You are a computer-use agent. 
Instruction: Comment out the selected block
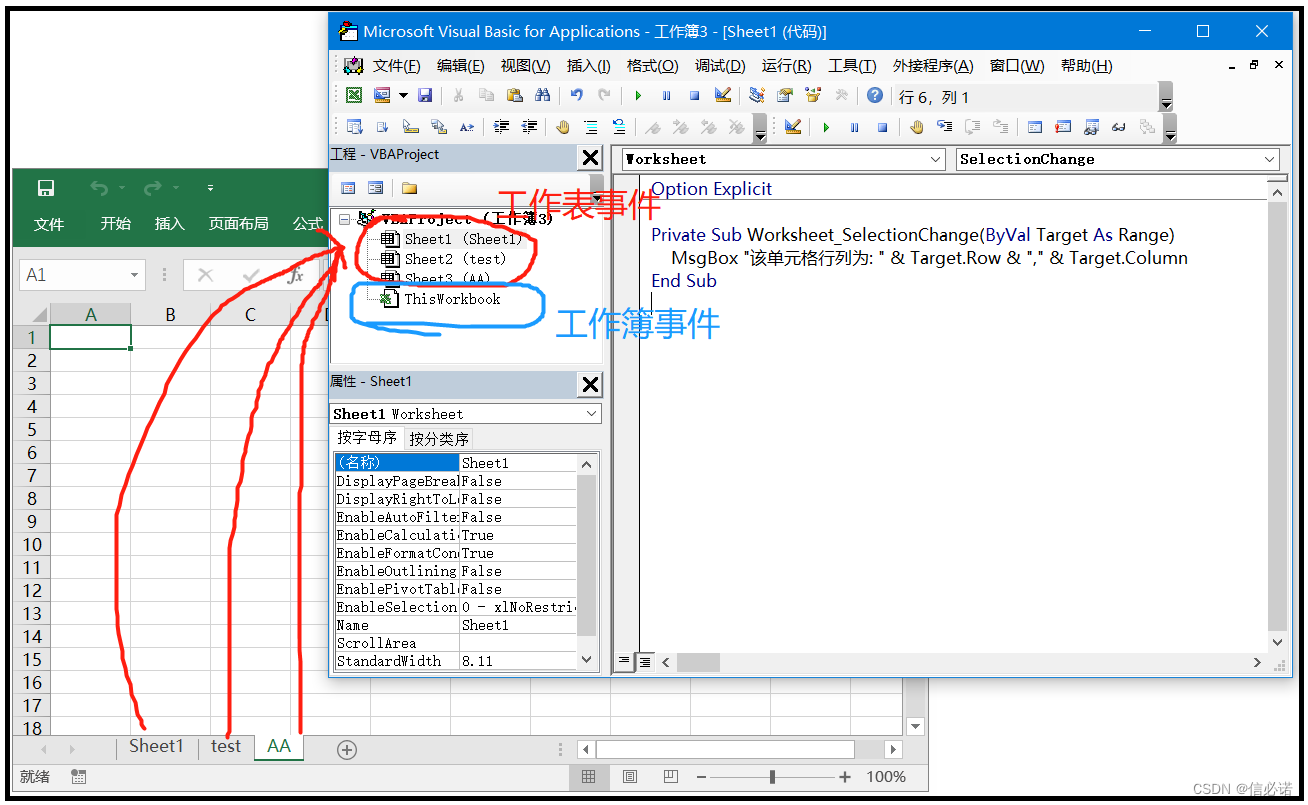(591, 127)
